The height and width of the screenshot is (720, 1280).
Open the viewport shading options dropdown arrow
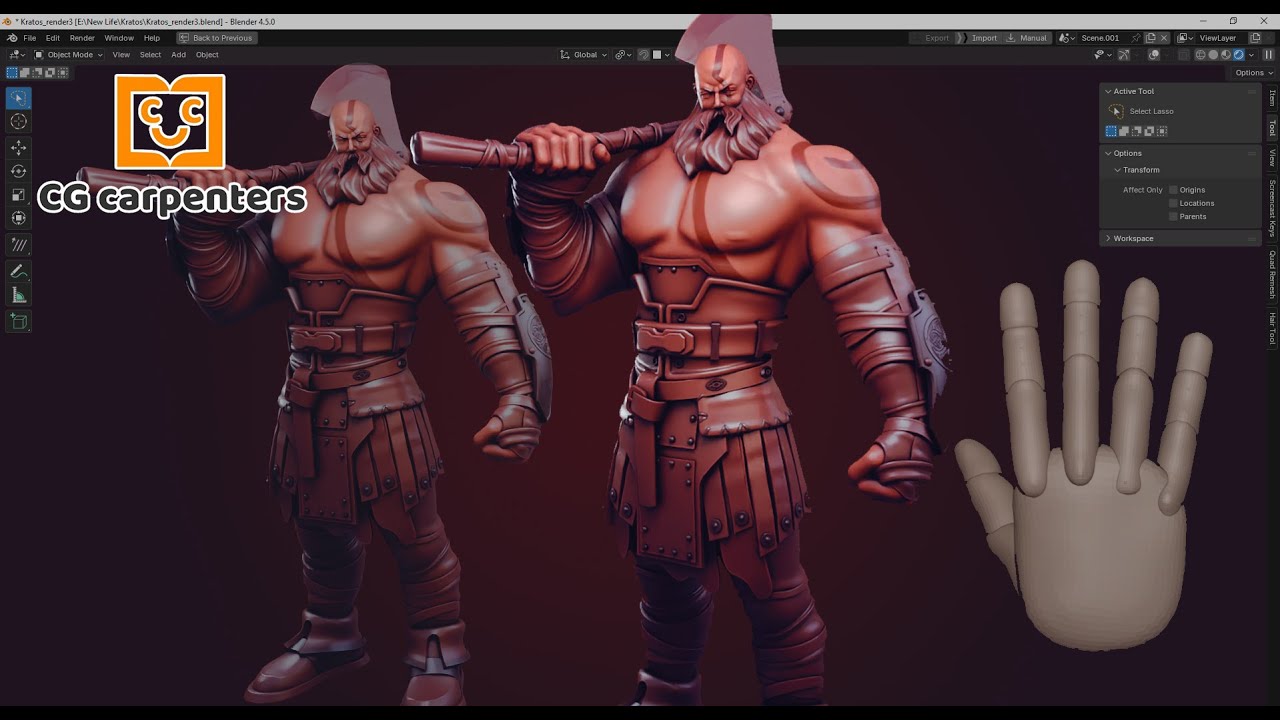1252,55
